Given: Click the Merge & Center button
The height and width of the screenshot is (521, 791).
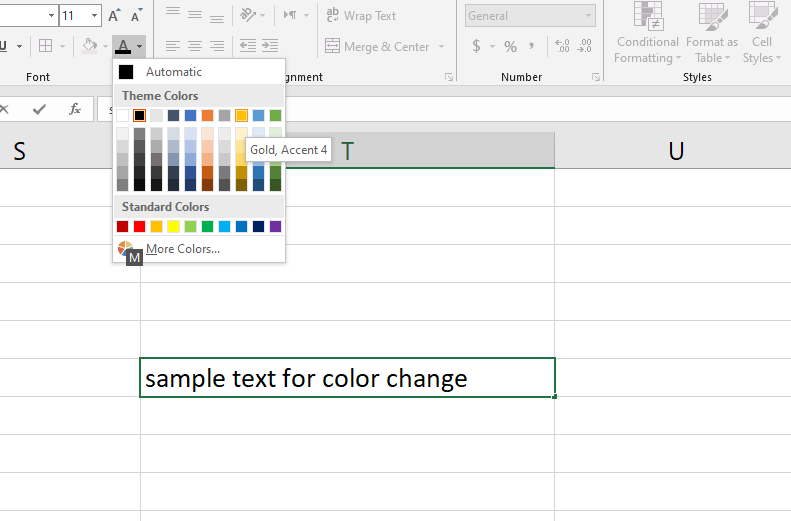Looking at the screenshot, I should pos(376,46).
